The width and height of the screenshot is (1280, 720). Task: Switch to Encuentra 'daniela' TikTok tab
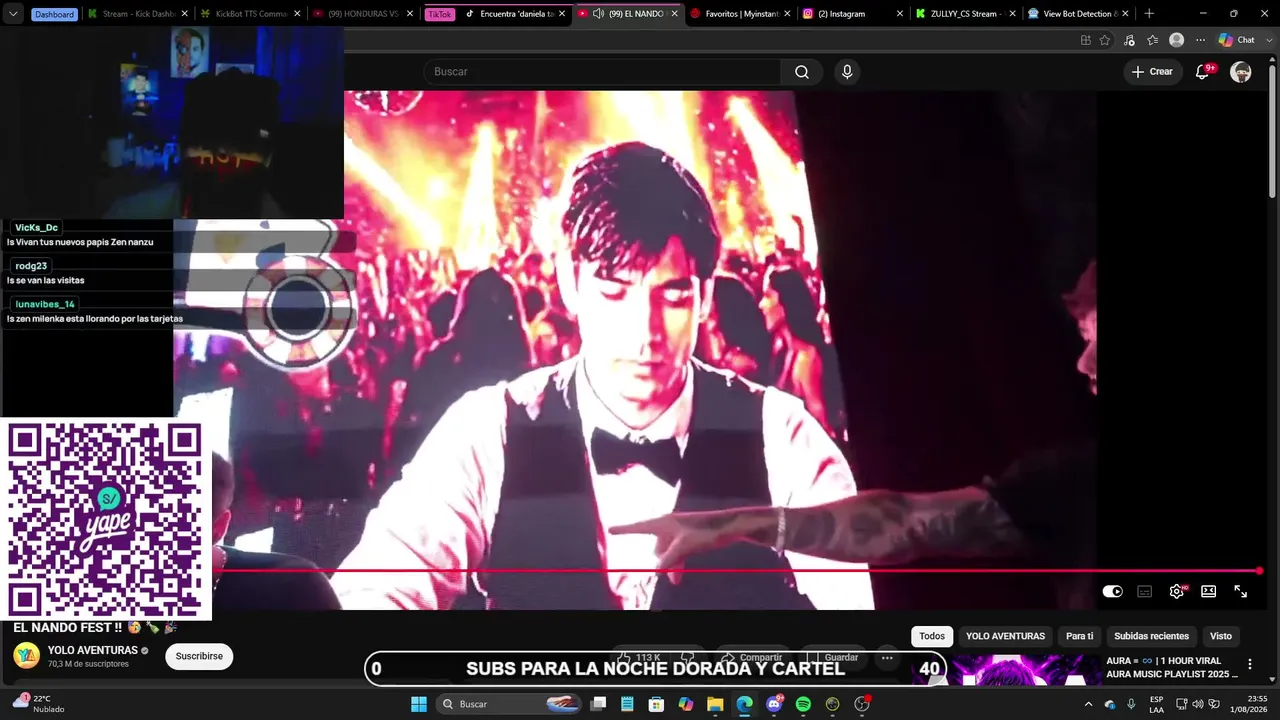click(x=515, y=14)
